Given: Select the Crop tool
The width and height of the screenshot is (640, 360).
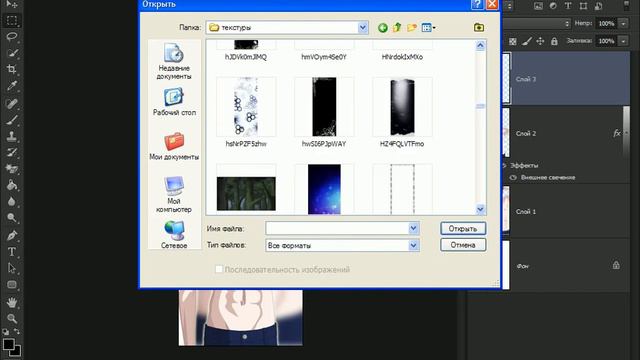Looking at the screenshot, I should pos(12,69).
